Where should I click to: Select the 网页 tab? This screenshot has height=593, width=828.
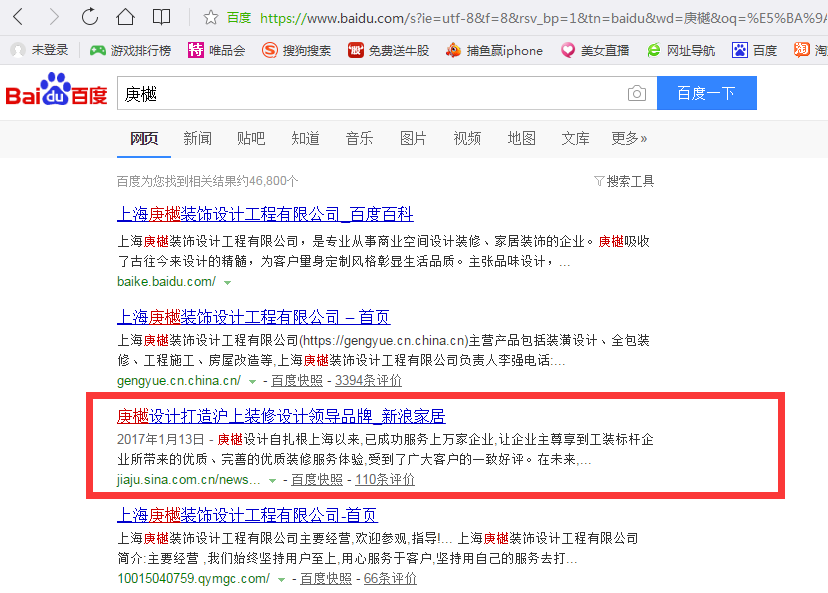(x=144, y=138)
